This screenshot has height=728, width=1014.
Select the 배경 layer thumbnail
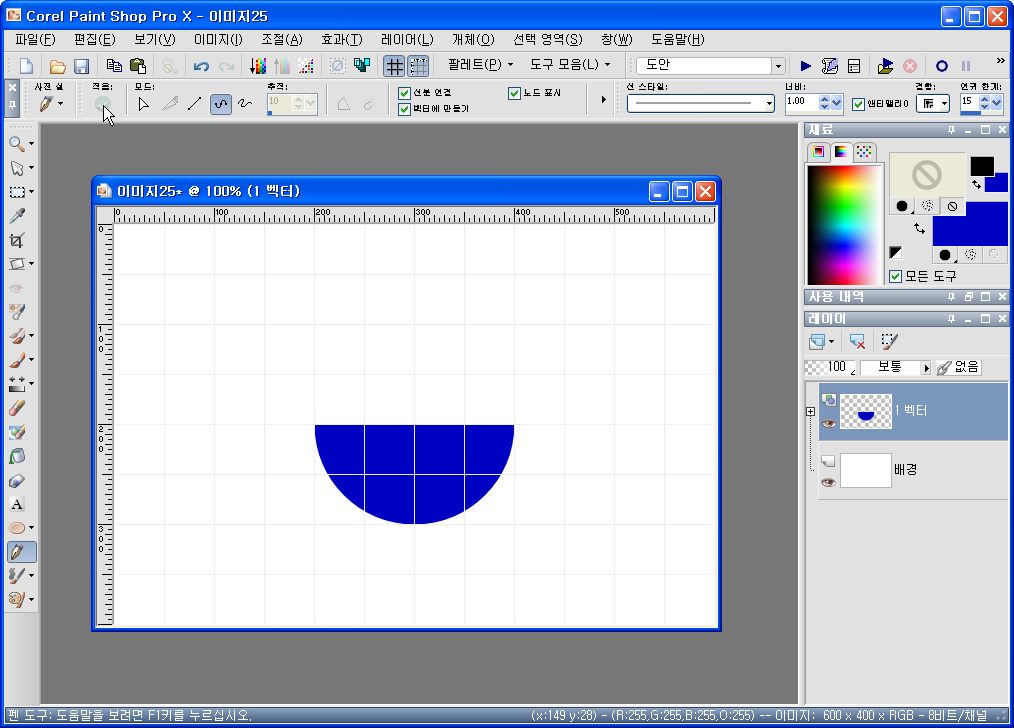coord(865,470)
